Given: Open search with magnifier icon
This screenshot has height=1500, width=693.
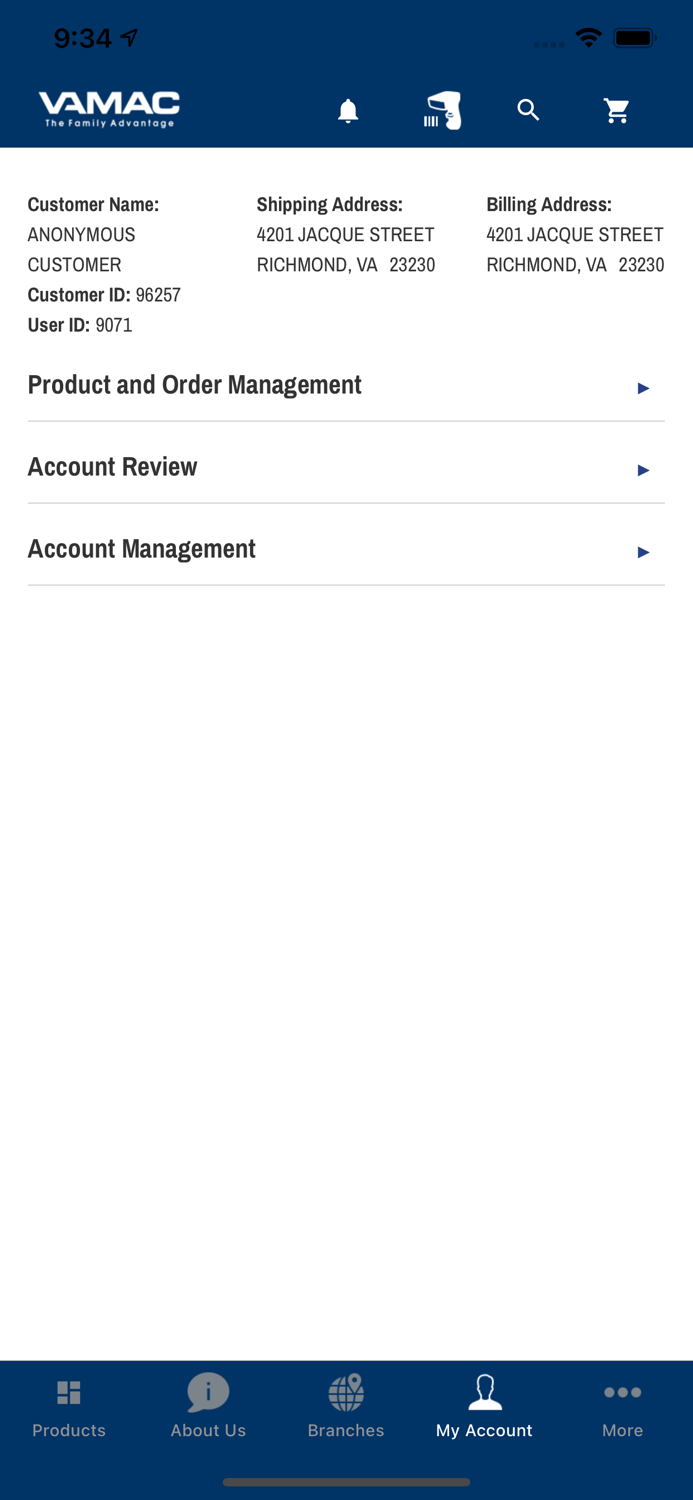Looking at the screenshot, I should [528, 110].
